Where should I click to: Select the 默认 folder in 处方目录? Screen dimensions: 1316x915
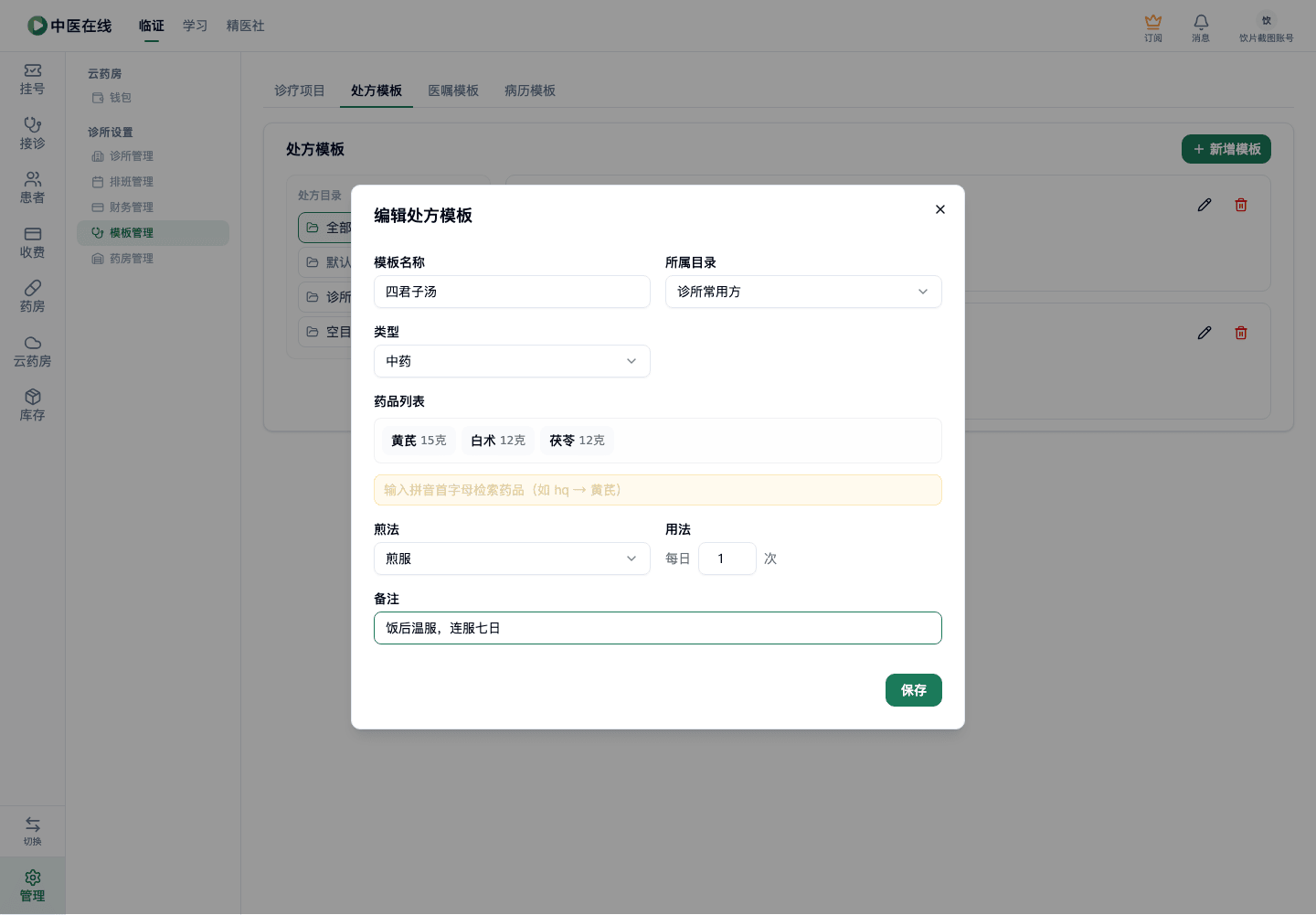[324, 262]
